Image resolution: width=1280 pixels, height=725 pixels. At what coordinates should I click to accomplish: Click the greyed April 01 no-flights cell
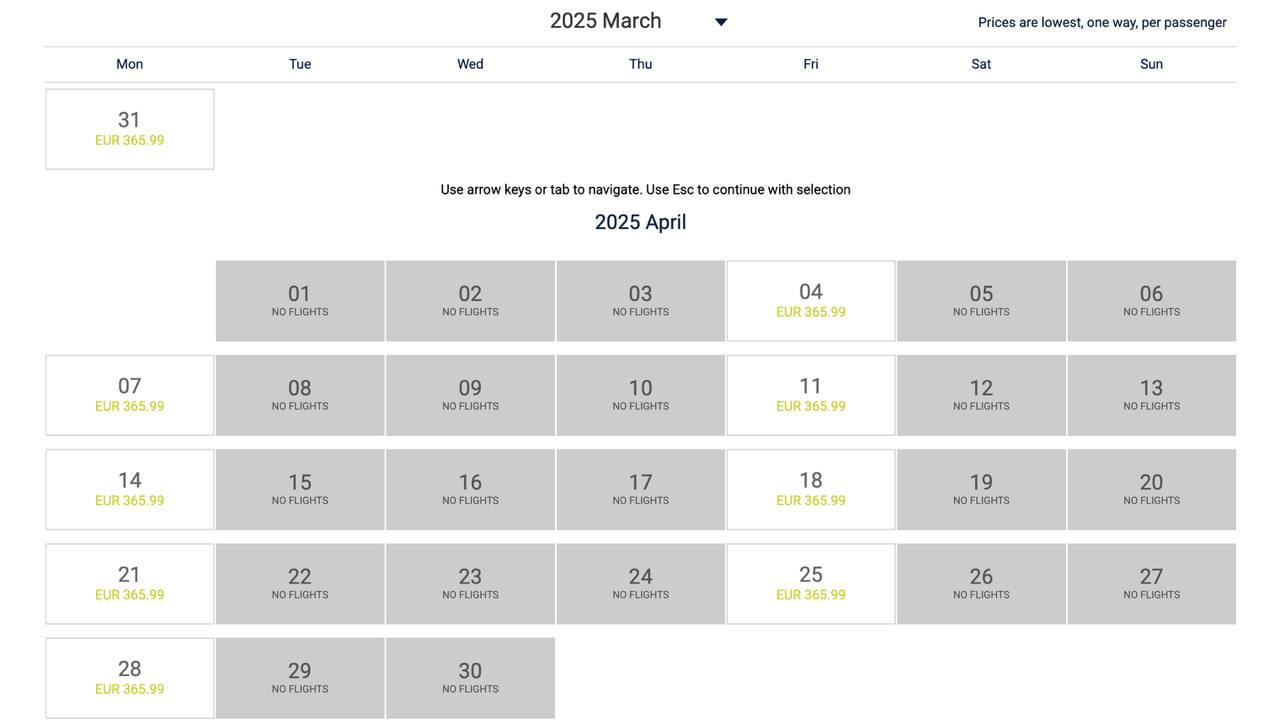(300, 301)
